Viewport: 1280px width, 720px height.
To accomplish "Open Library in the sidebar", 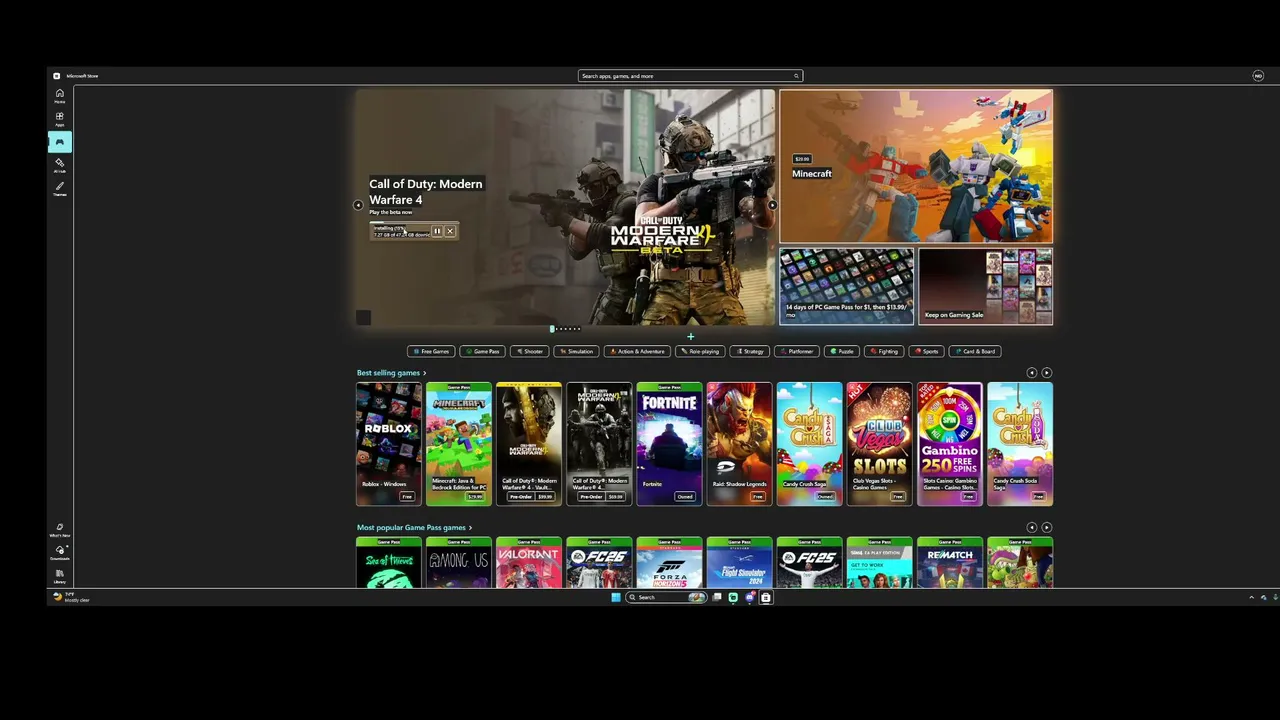I will (59, 575).
